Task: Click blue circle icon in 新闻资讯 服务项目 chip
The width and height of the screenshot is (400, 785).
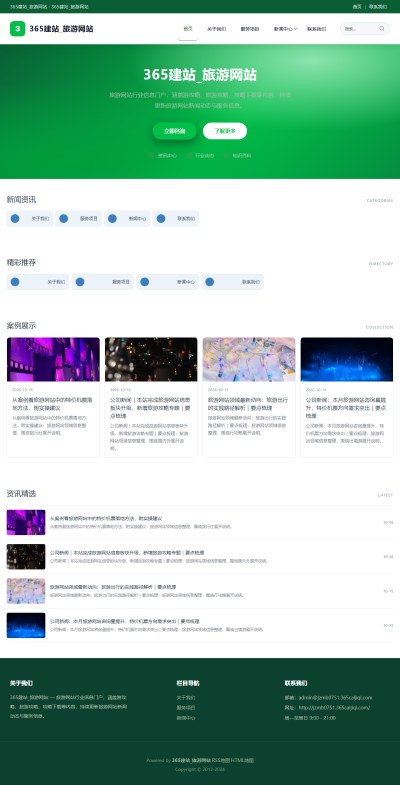Action: click(x=64, y=218)
